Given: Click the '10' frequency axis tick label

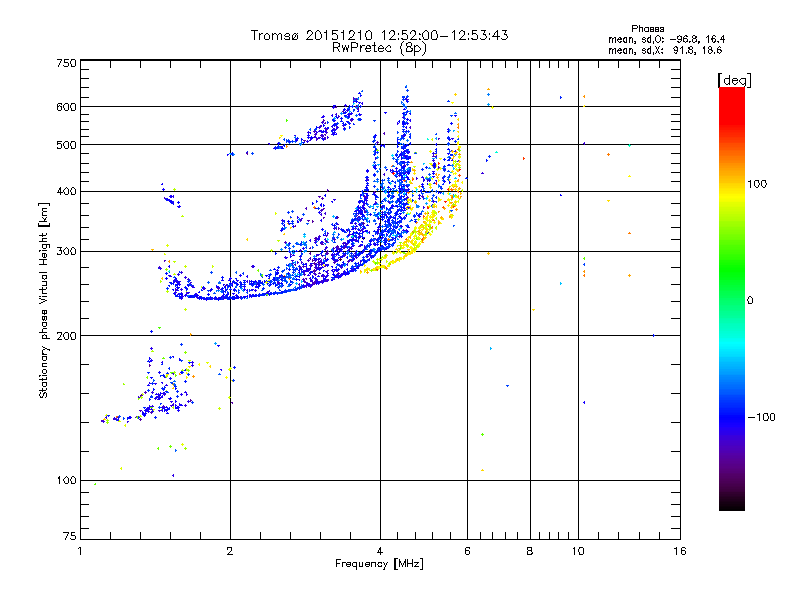Looking at the screenshot, I should pyautogui.click(x=578, y=551).
